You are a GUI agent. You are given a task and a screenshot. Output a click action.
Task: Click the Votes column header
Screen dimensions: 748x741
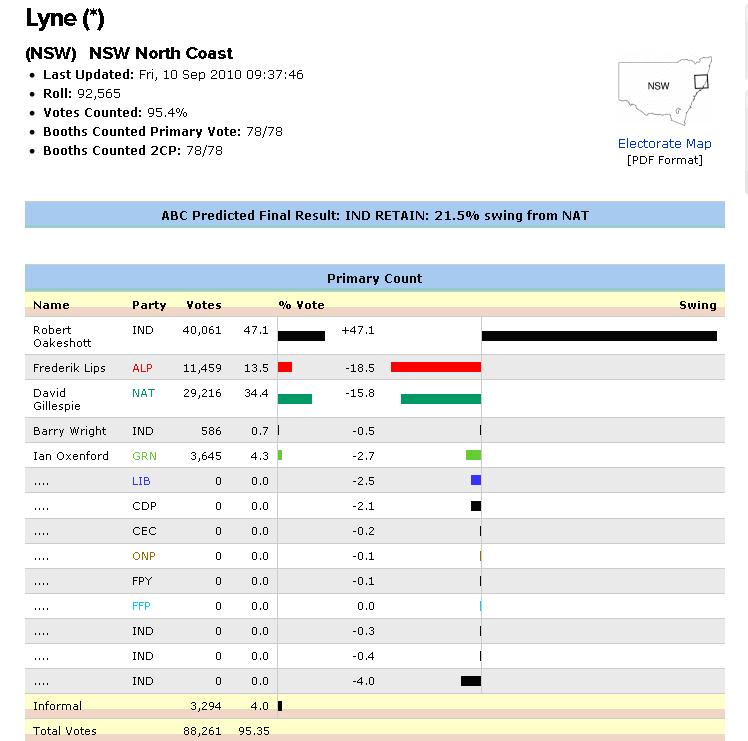[203, 305]
